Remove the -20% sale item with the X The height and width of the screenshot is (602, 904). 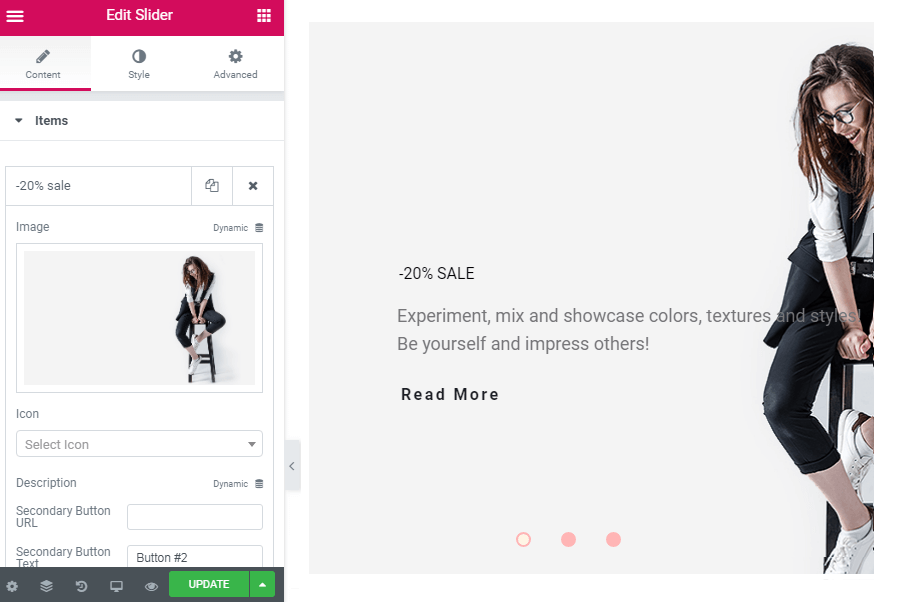253,186
